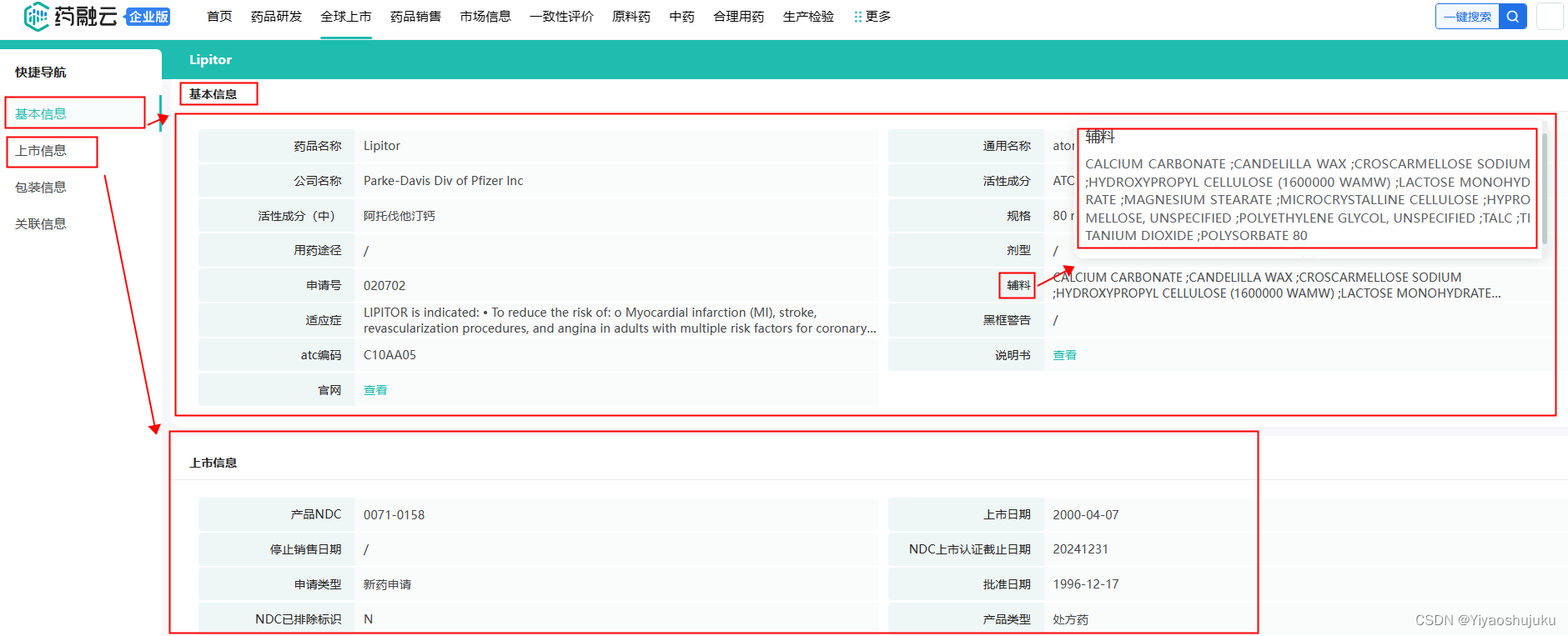Click the 批准日期 value 1996-12-17

(1086, 584)
